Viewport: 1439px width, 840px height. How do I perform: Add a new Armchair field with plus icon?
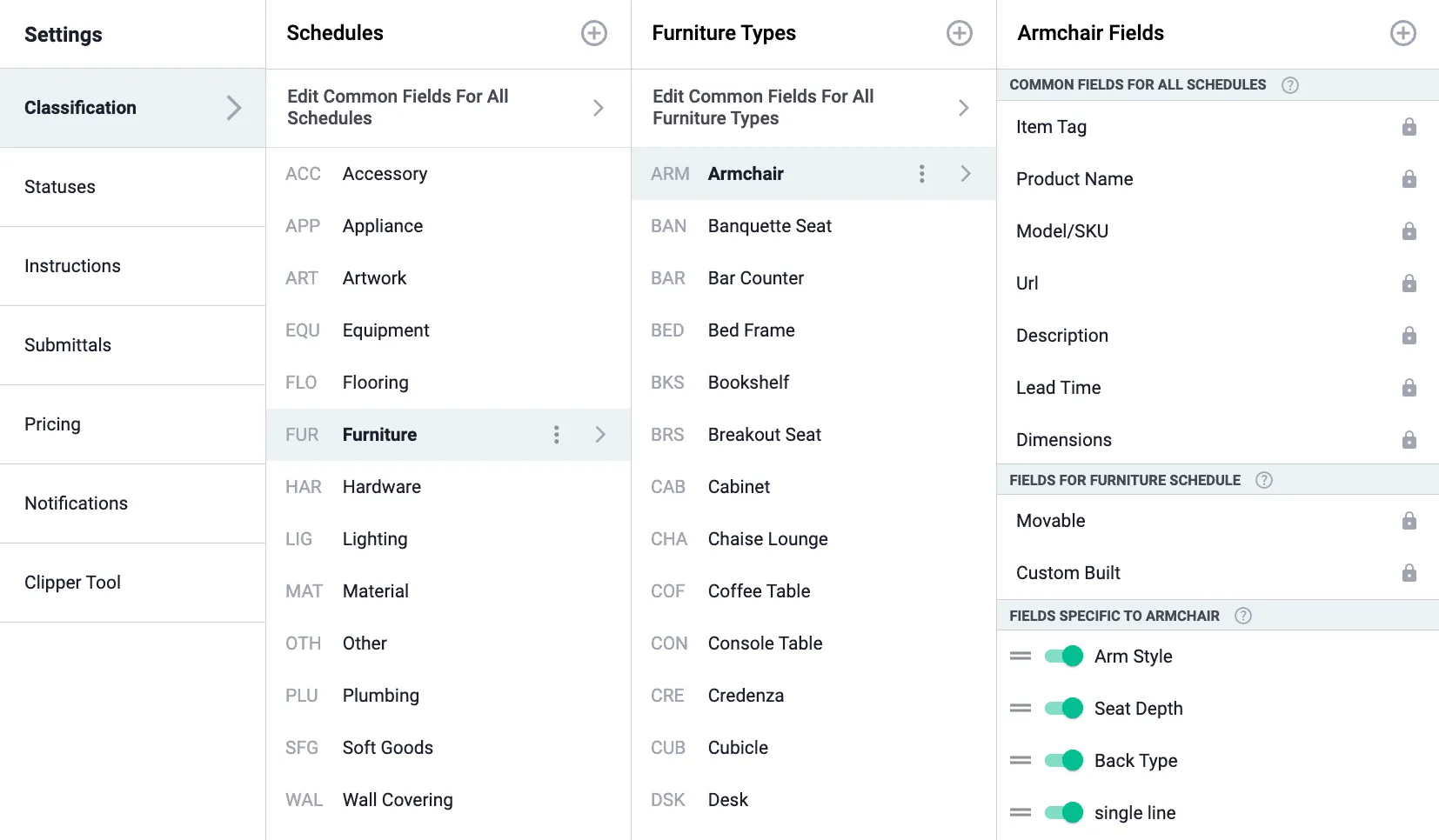tap(1403, 33)
